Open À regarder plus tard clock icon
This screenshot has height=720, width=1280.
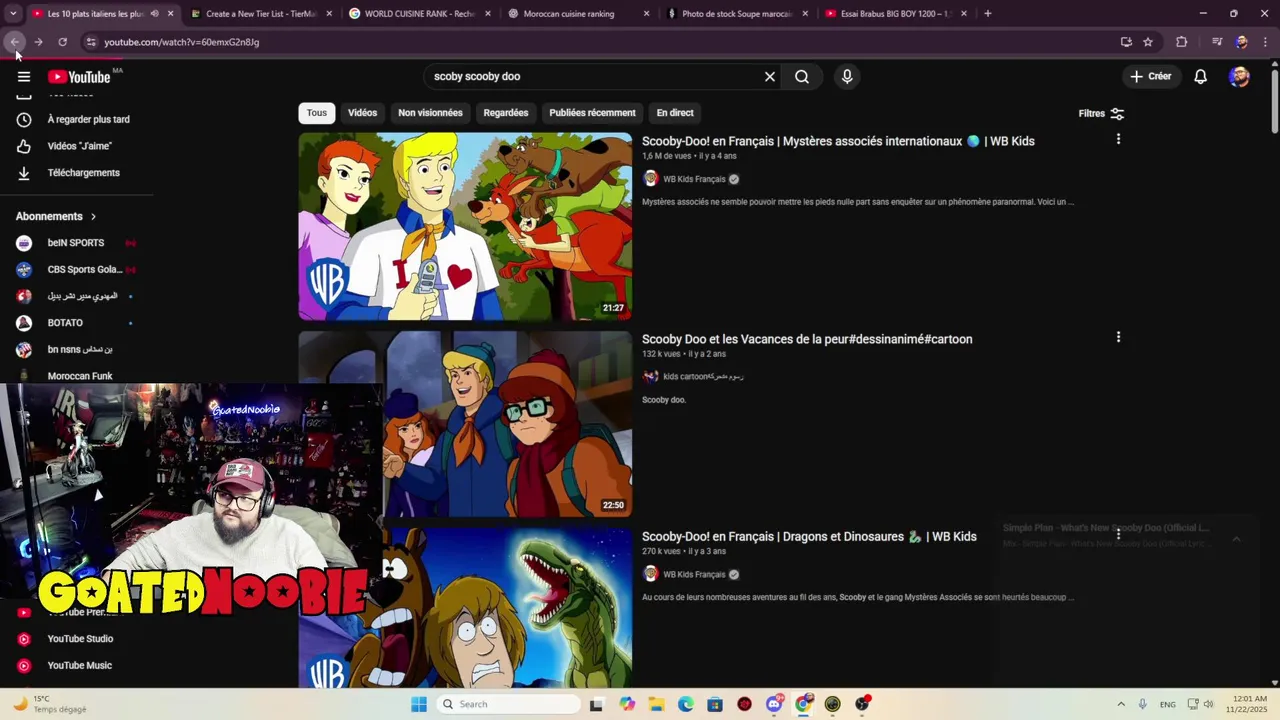point(24,120)
